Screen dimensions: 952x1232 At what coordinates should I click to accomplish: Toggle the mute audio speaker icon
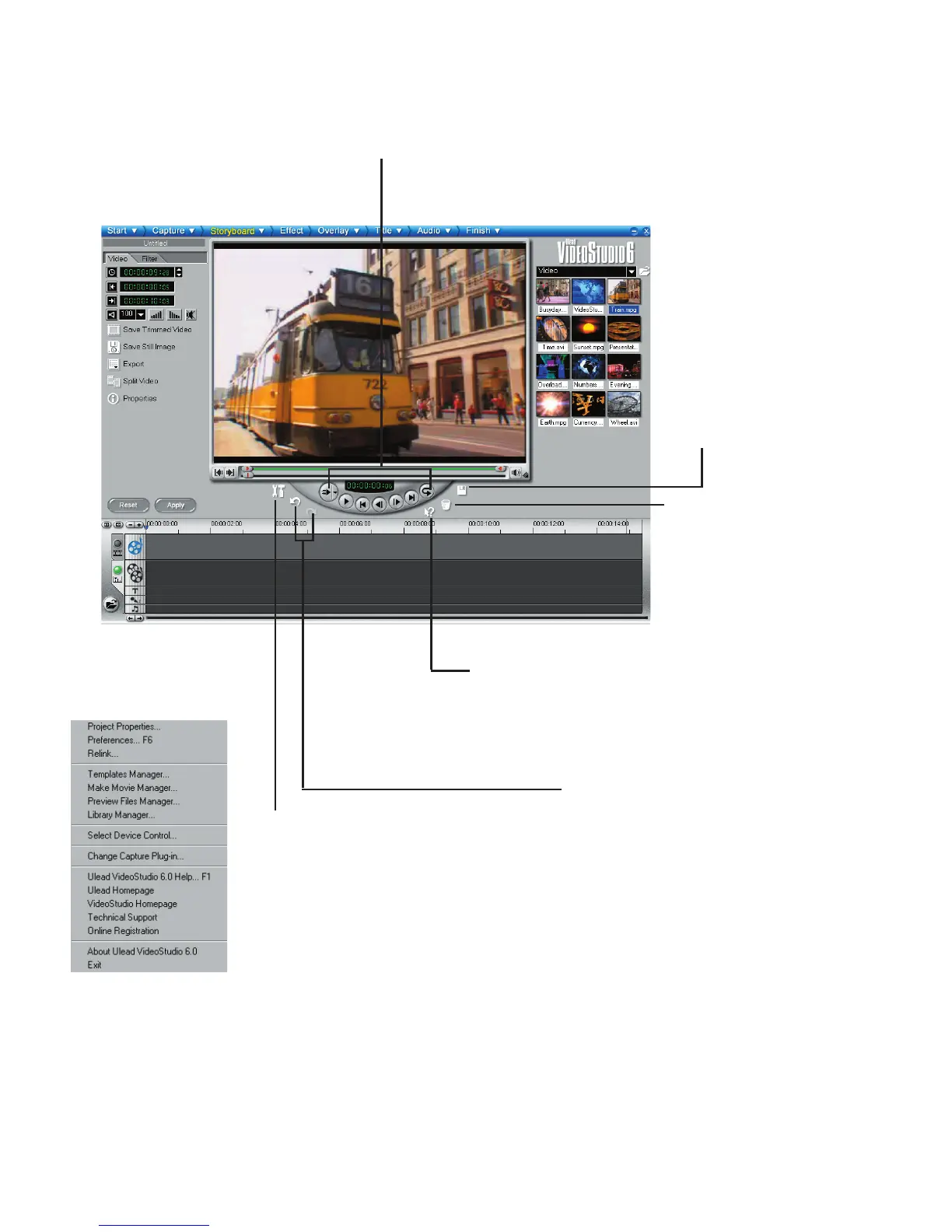pos(191,315)
